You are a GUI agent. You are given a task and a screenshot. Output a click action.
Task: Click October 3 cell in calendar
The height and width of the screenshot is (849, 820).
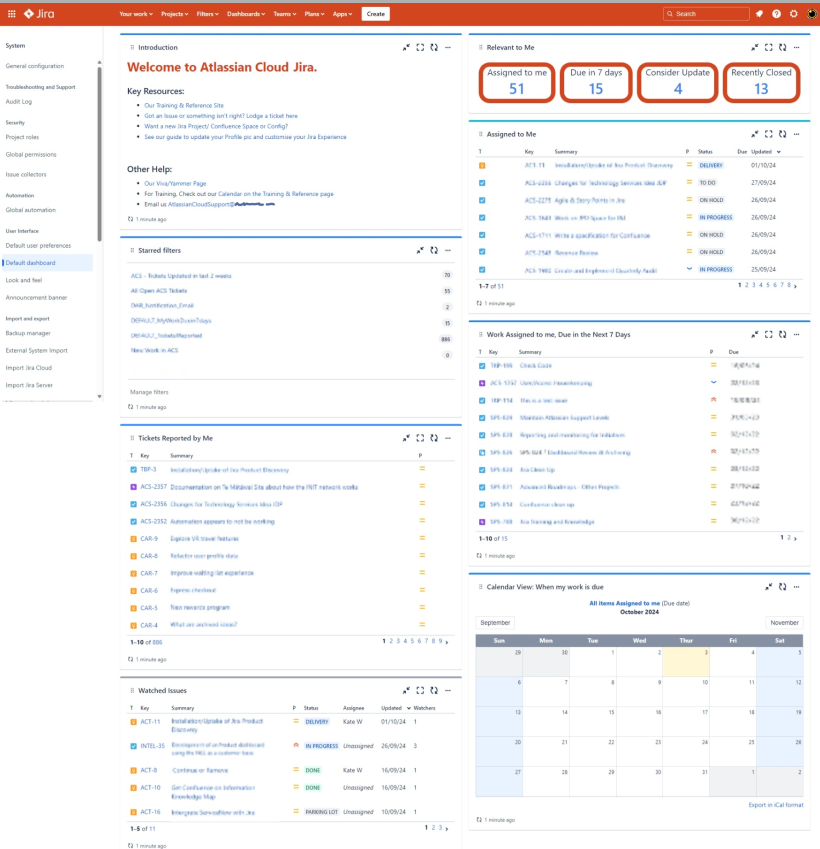[686, 662]
